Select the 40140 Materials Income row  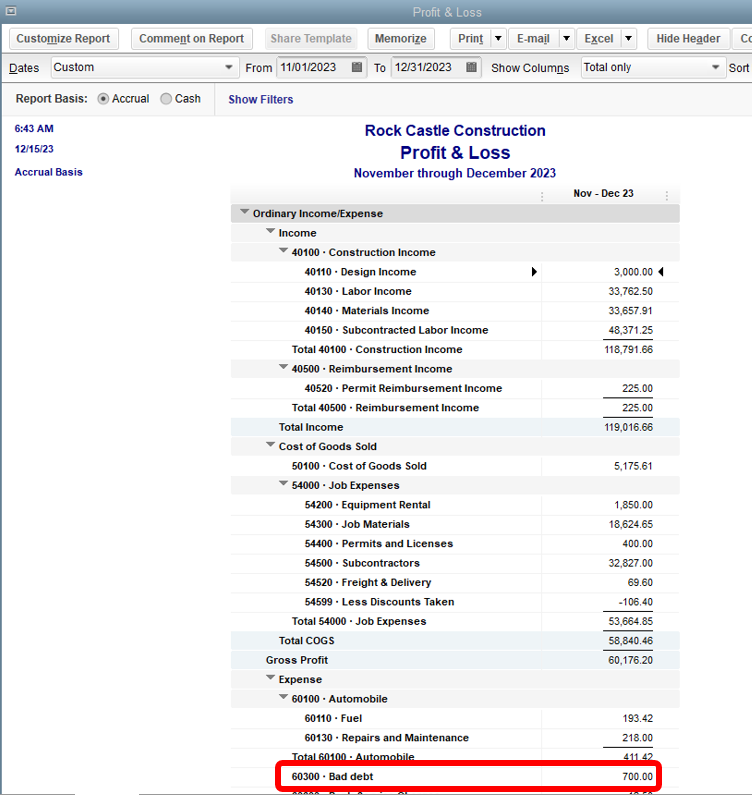pyautogui.click(x=455, y=311)
